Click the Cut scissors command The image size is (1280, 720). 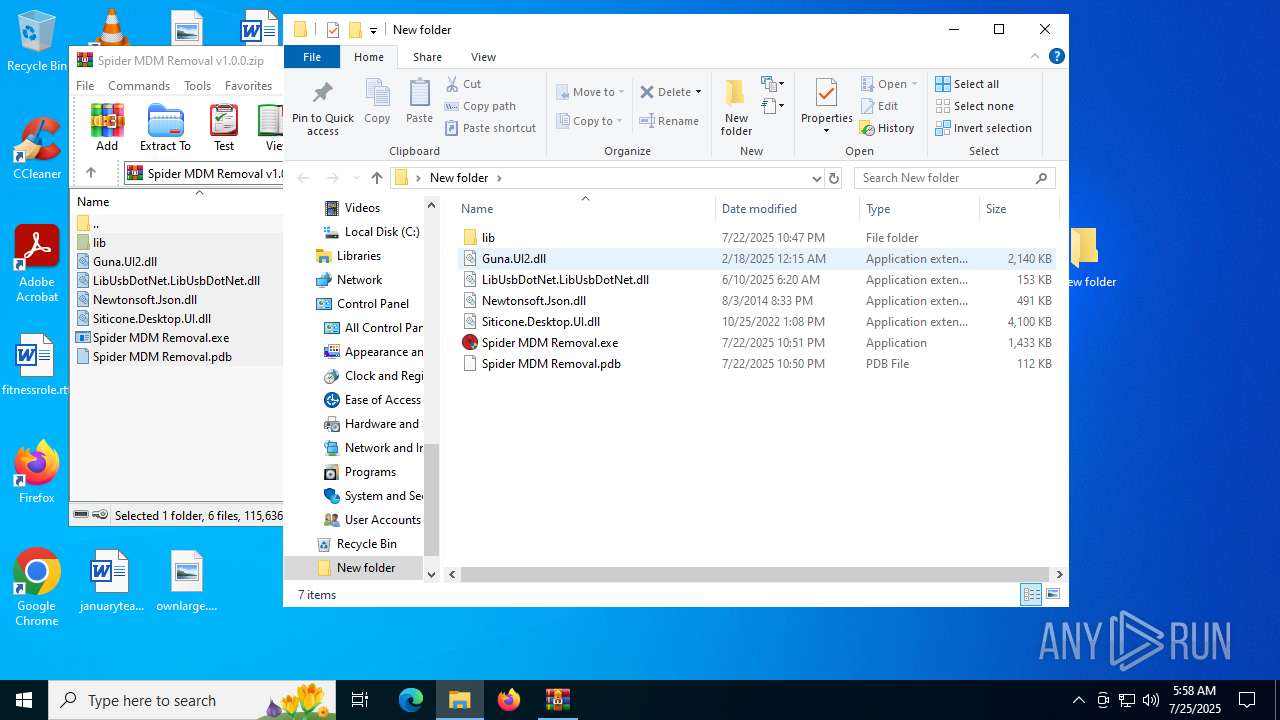[x=464, y=84]
